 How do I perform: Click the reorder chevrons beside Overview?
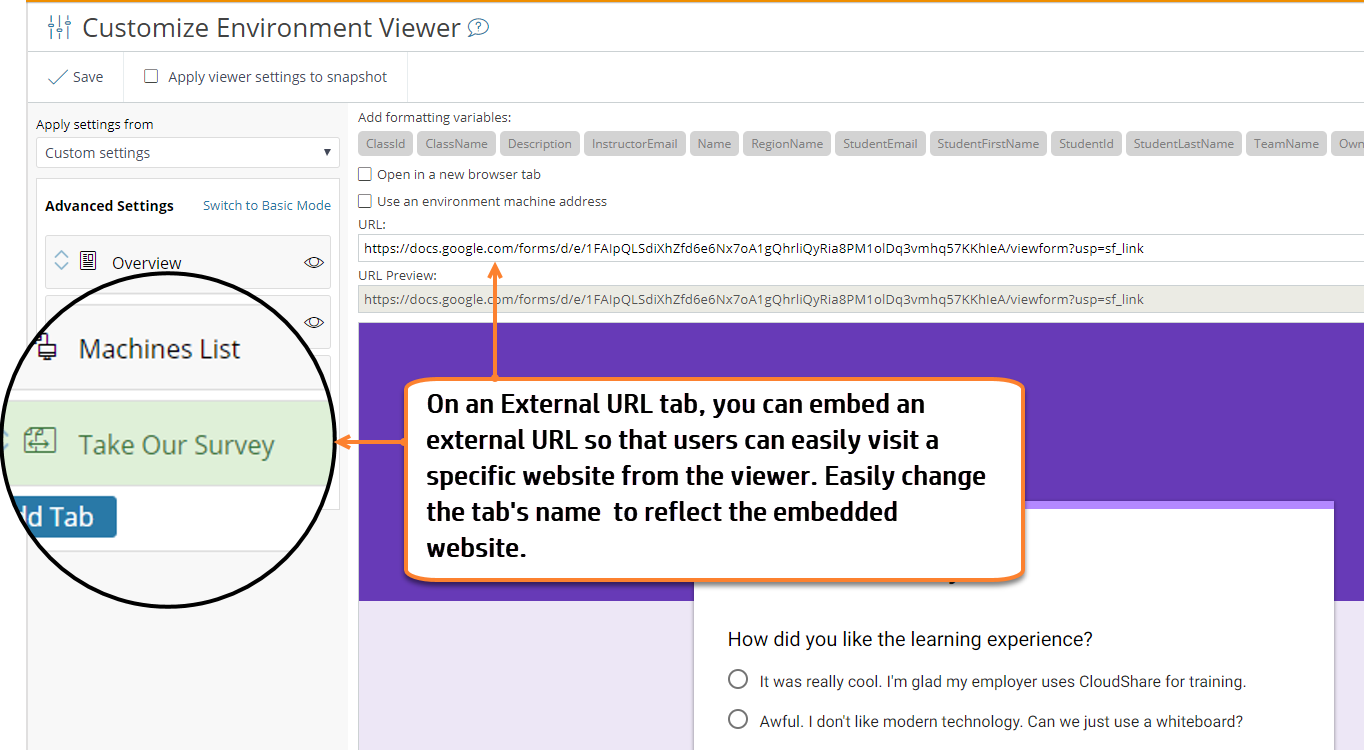[61, 262]
